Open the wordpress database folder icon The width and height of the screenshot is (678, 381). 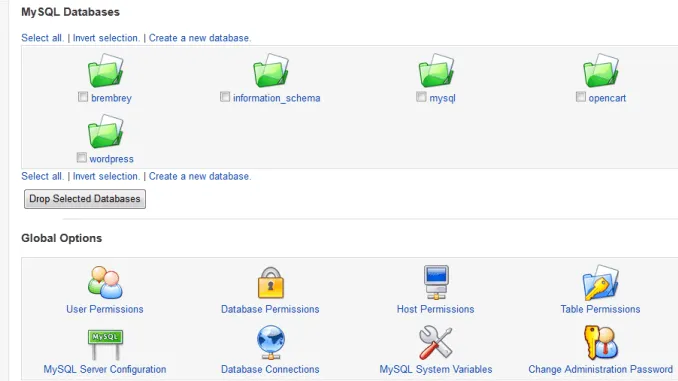pos(106,131)
